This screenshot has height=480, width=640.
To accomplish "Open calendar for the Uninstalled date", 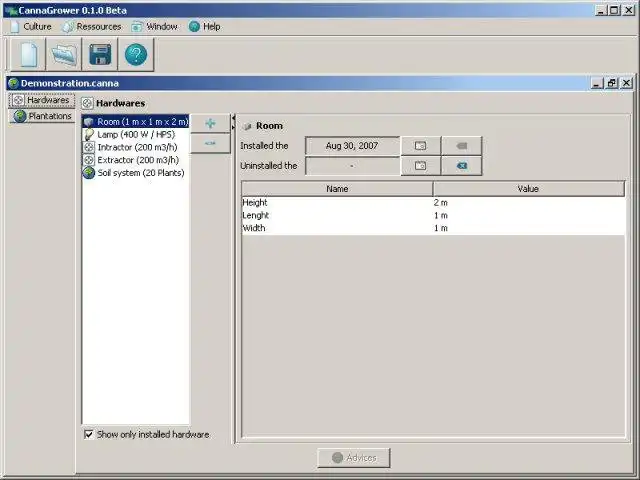I will point(420,166).
